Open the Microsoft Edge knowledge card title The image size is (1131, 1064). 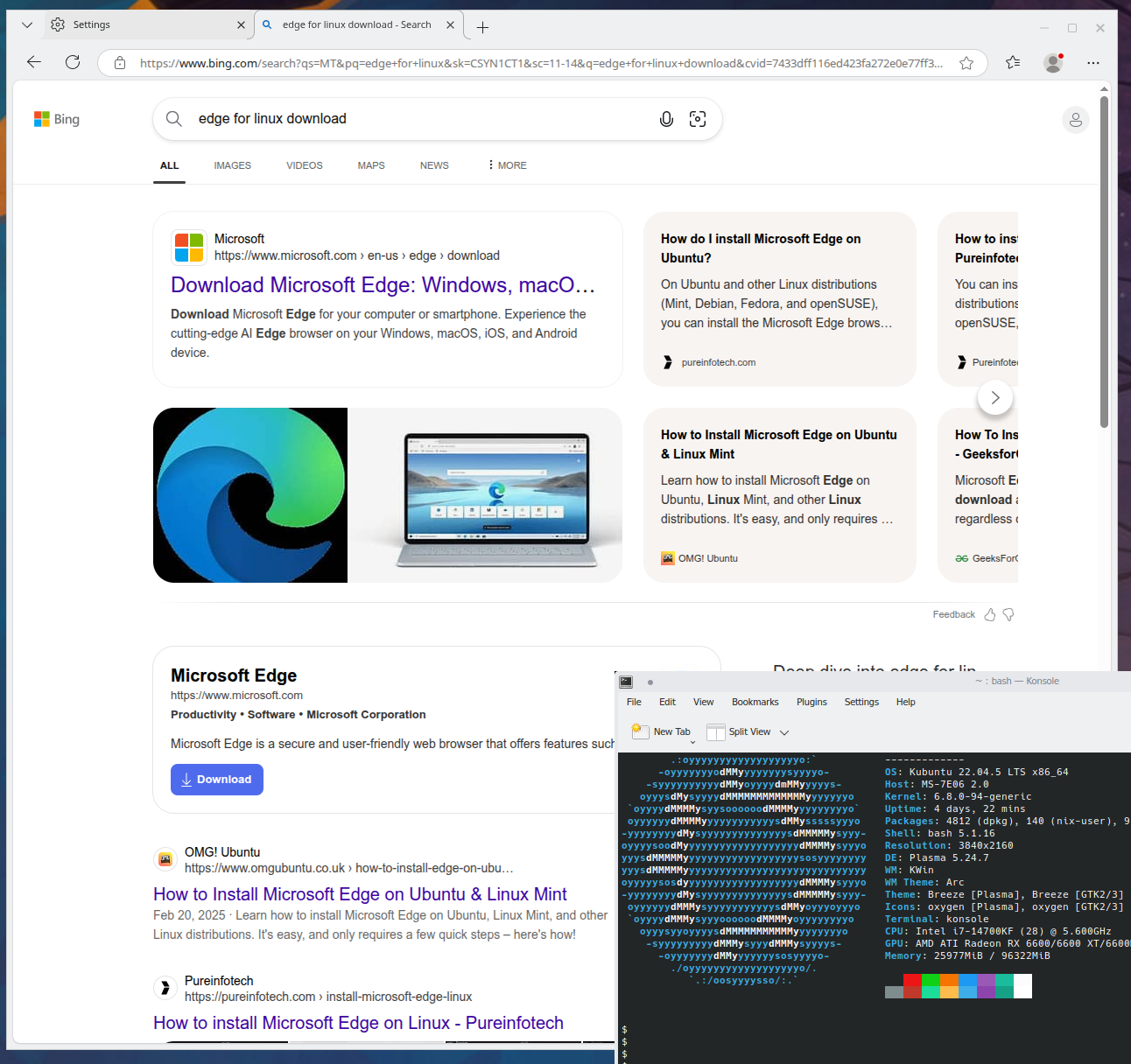[x=234, y=675]
